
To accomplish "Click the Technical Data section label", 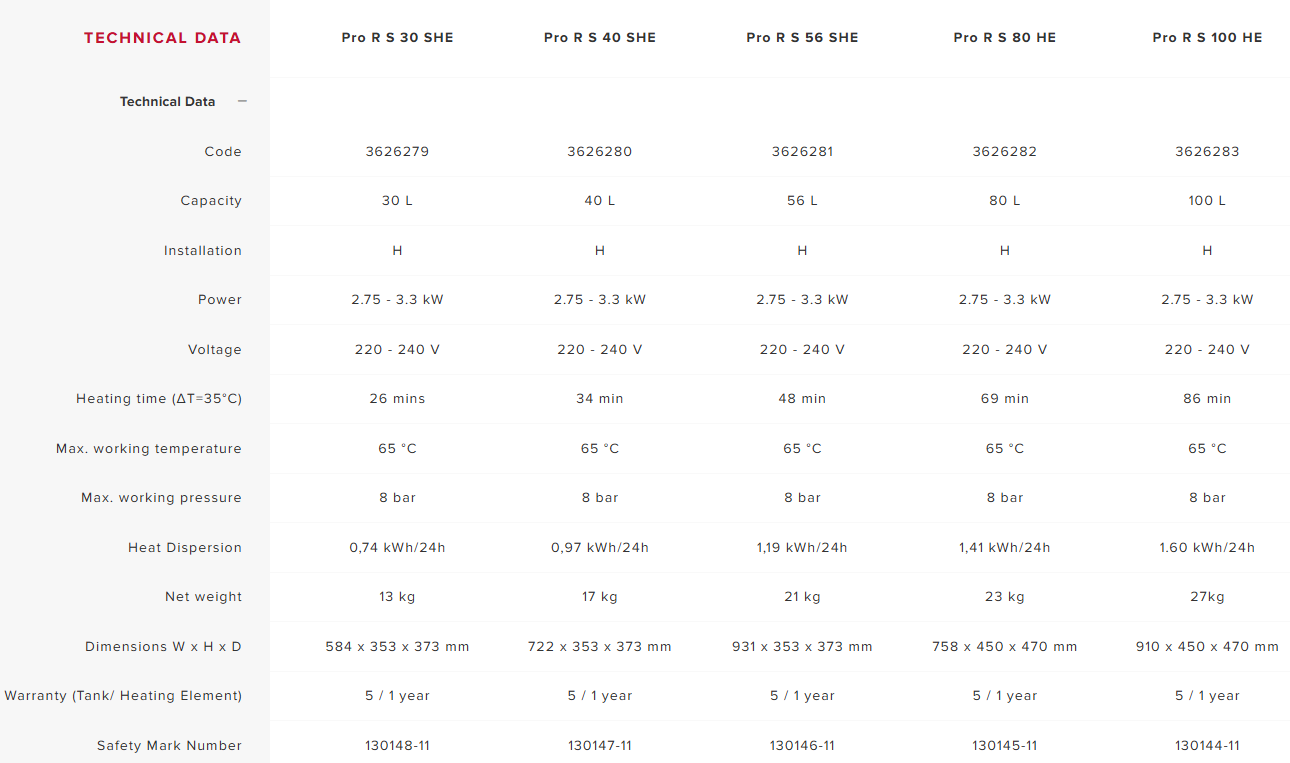I will [167, 101].
